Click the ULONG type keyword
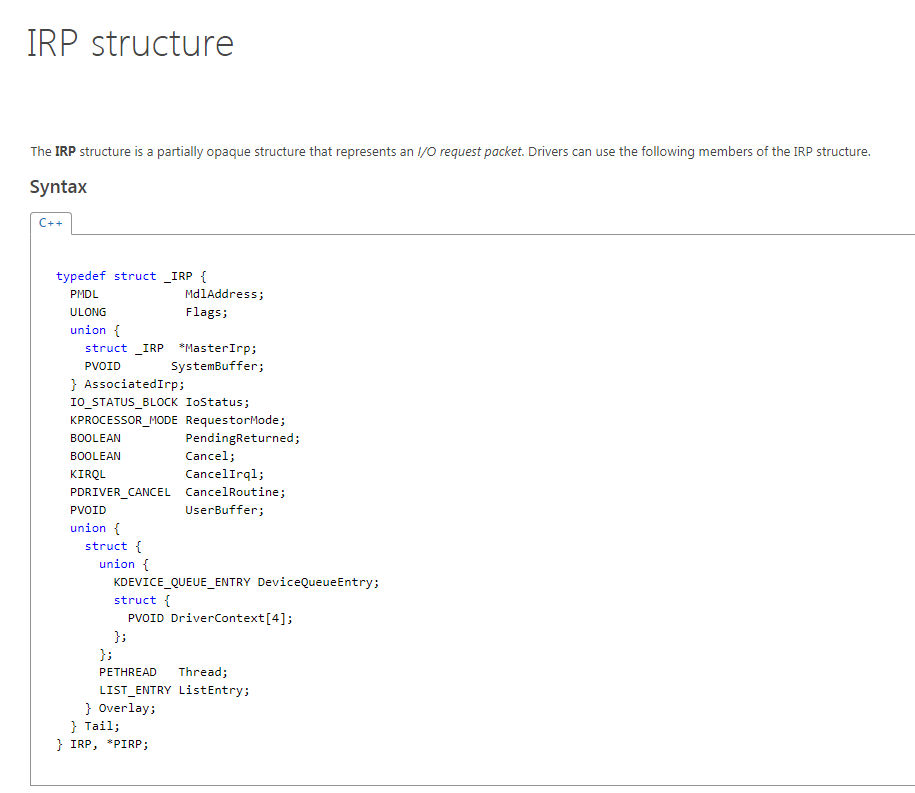915x793 pixels. tap(88, 312)
